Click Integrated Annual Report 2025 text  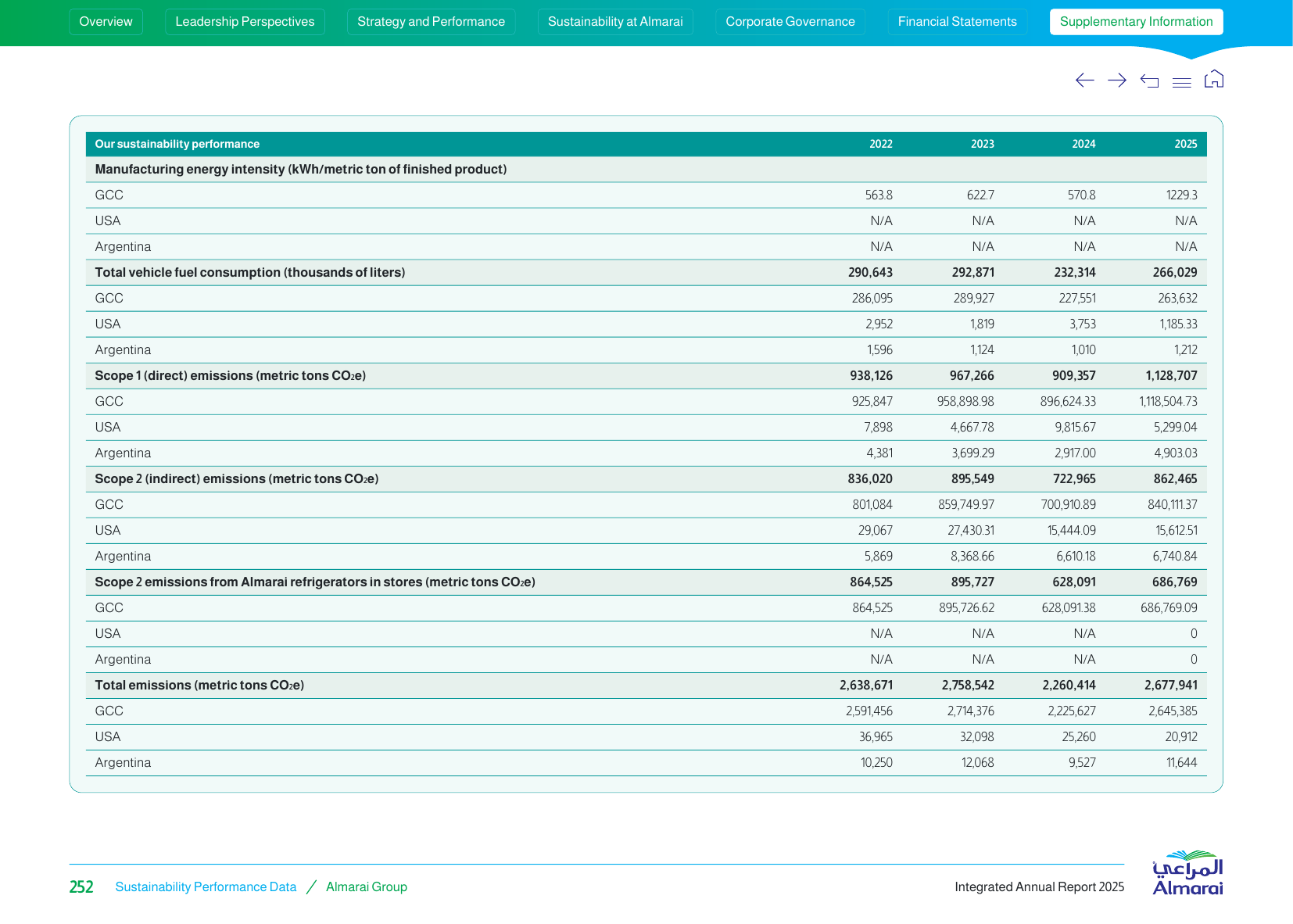click(1040, 886)
